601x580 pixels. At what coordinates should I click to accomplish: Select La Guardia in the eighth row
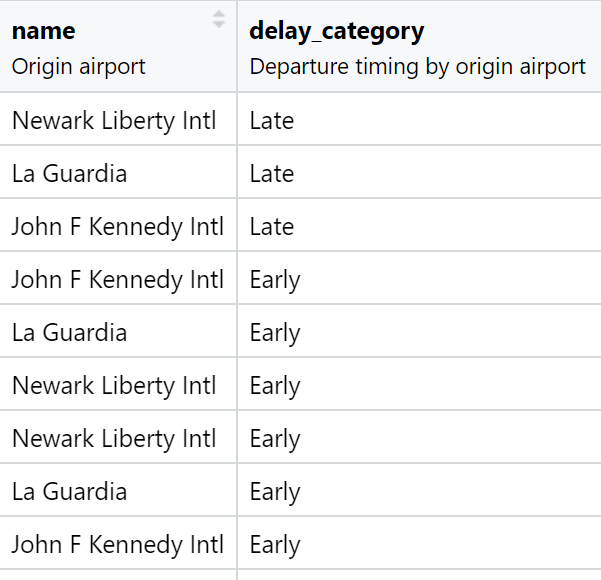70,492
